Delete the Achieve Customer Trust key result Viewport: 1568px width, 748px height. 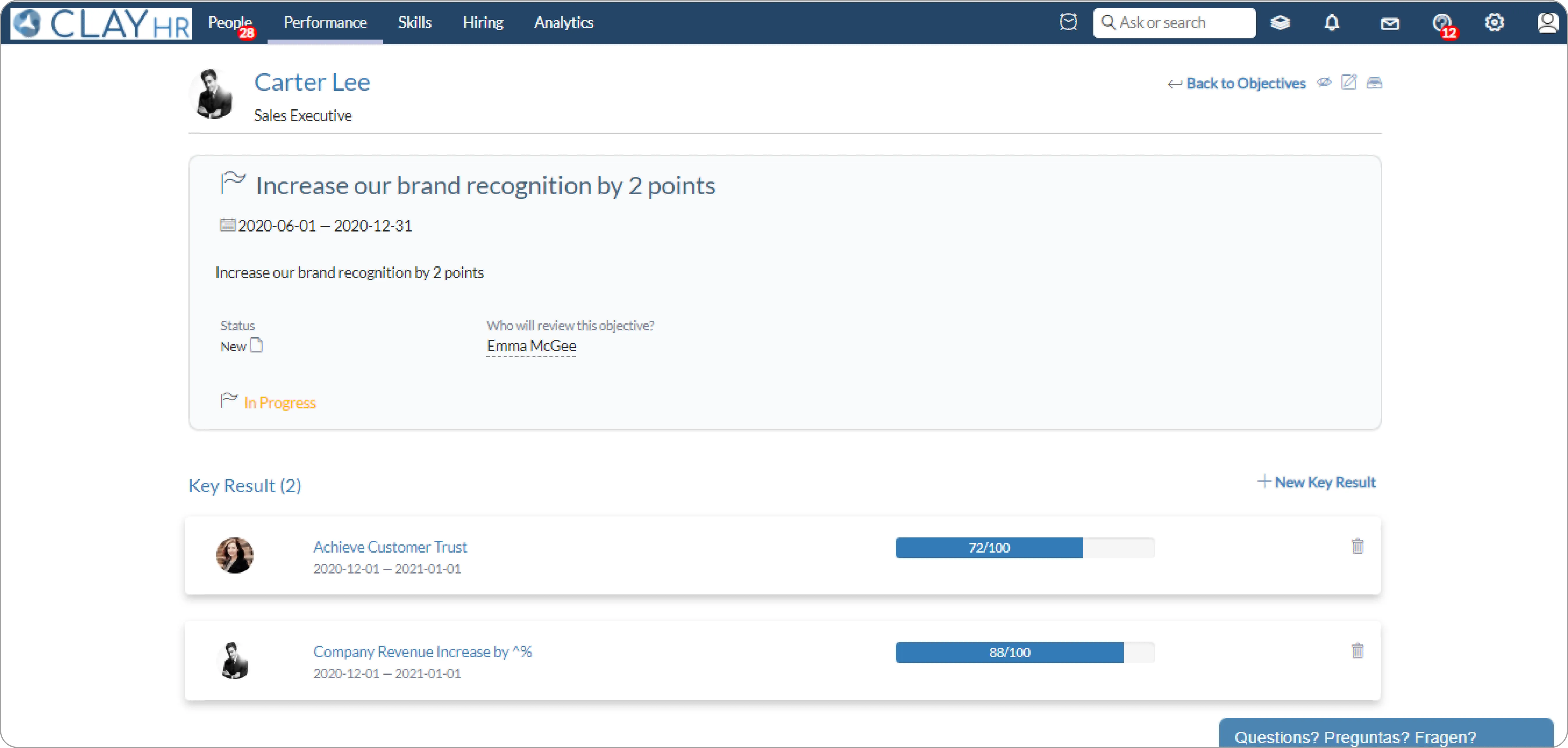coord(1357,546)
